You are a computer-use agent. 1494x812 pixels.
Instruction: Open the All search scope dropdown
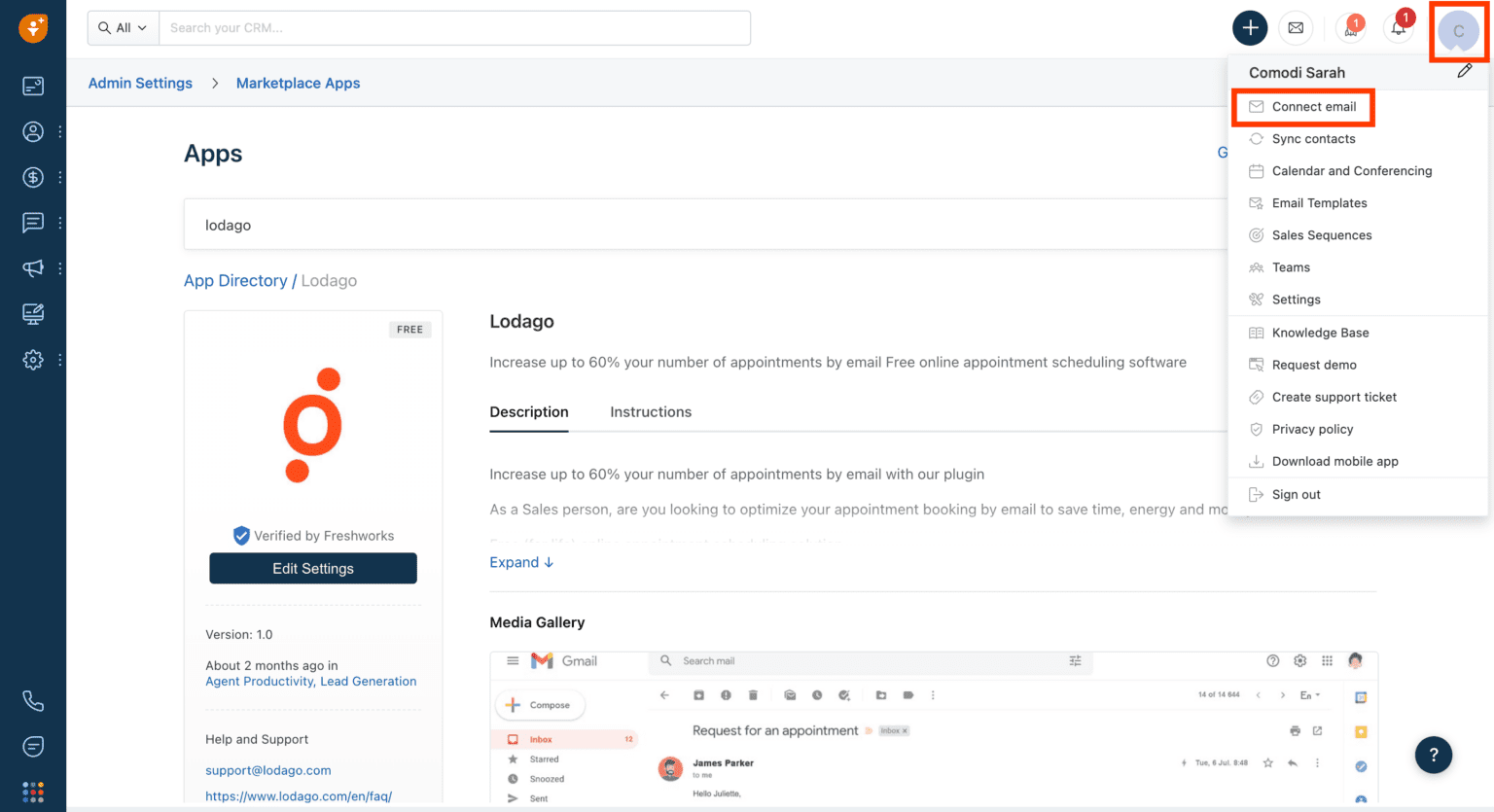click(124, 28)
